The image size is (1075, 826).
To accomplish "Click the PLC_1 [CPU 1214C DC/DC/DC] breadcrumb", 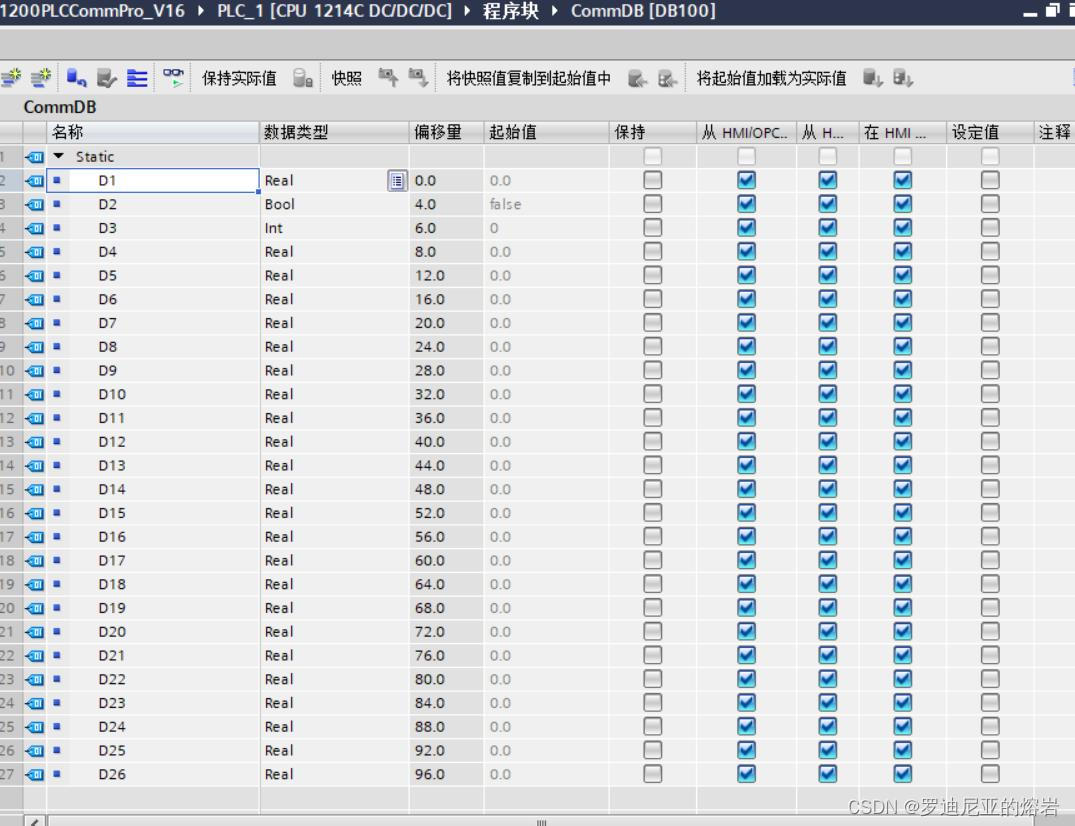I will (x=335, y=11).
